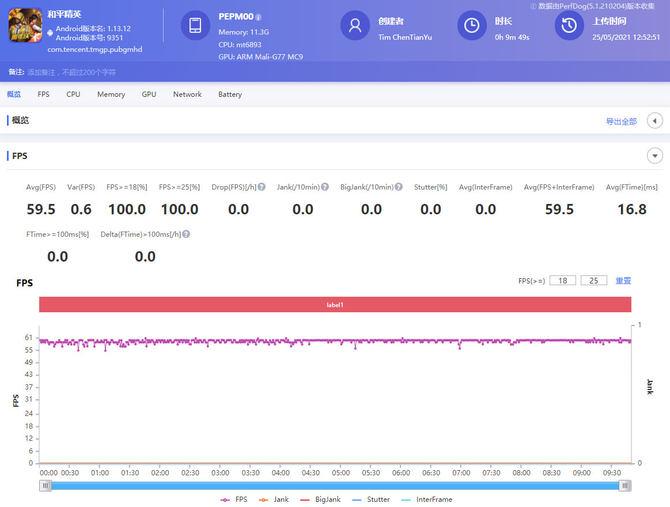Click the creator user avatar icon
Viewport: 670px width, 507px height.
(x=354, y=26)
